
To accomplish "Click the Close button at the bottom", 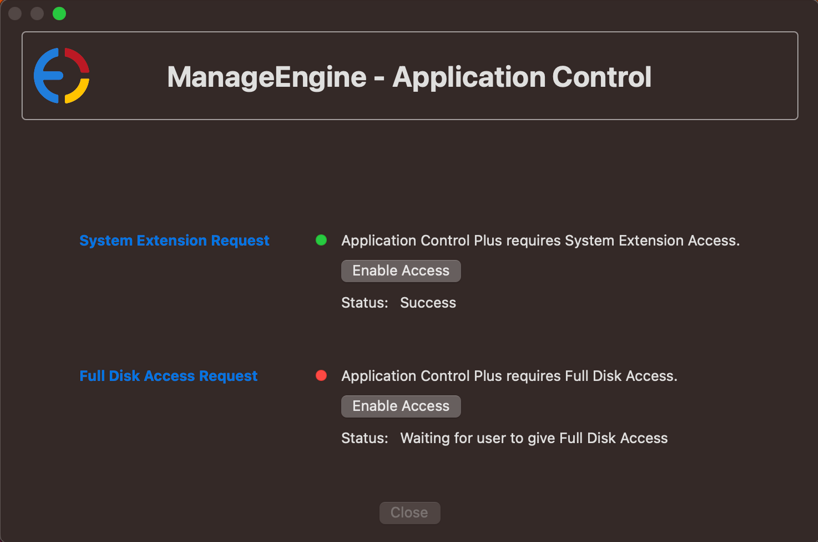I will click(x=409, y=513).
